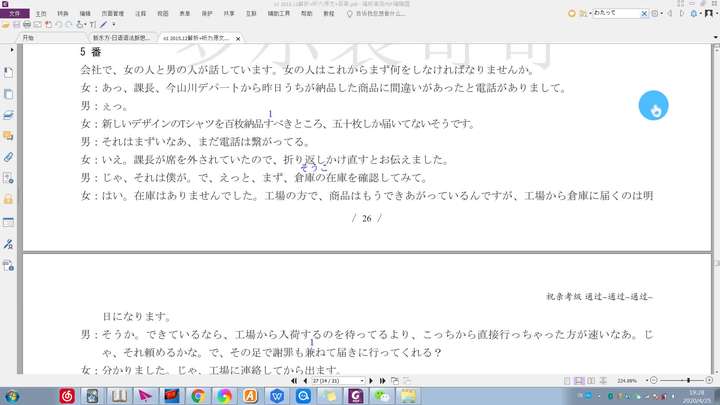The height and width of the screenshot is (405, 720).
Task: Jump to the last page with double-right arrow
Action: [382, 381]
